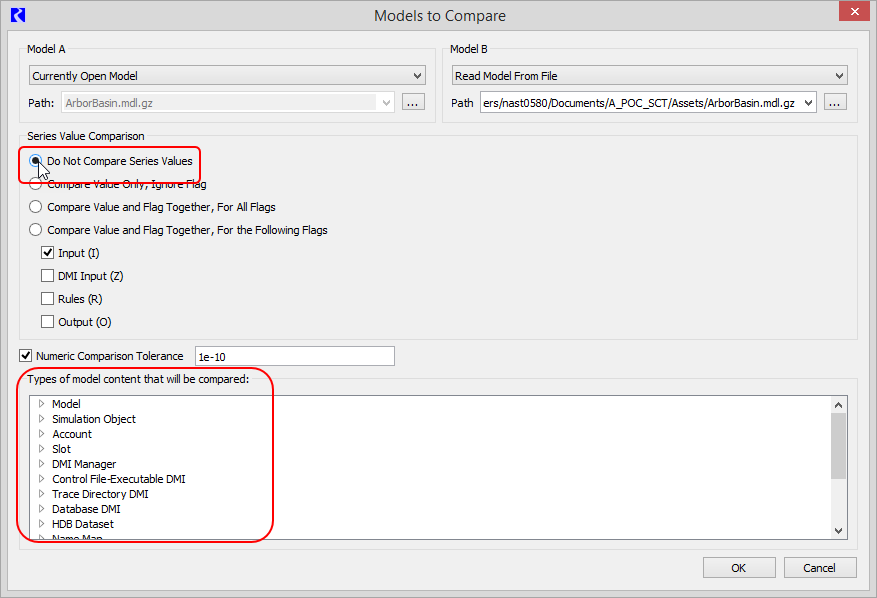
Task: Select the HDB Dataset tree item
Action: (83, 524)
